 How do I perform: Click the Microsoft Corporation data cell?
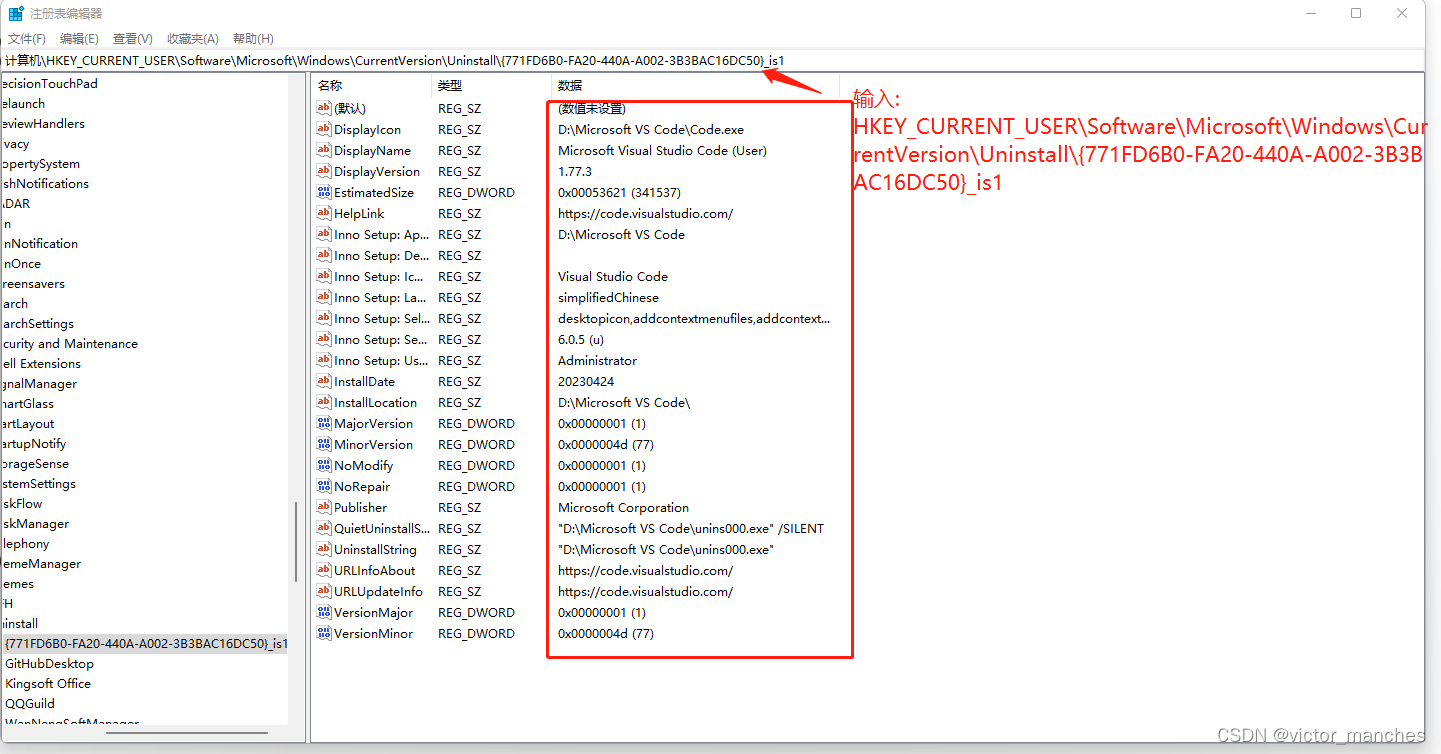click(x=623, y=507)
